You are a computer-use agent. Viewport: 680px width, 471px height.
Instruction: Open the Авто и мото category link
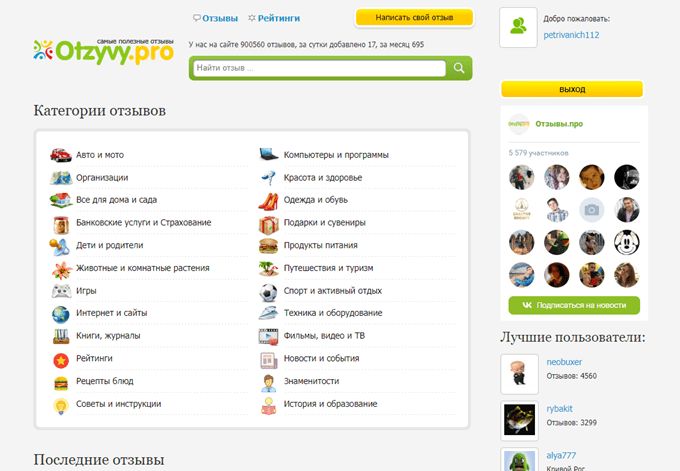(100, 155)
